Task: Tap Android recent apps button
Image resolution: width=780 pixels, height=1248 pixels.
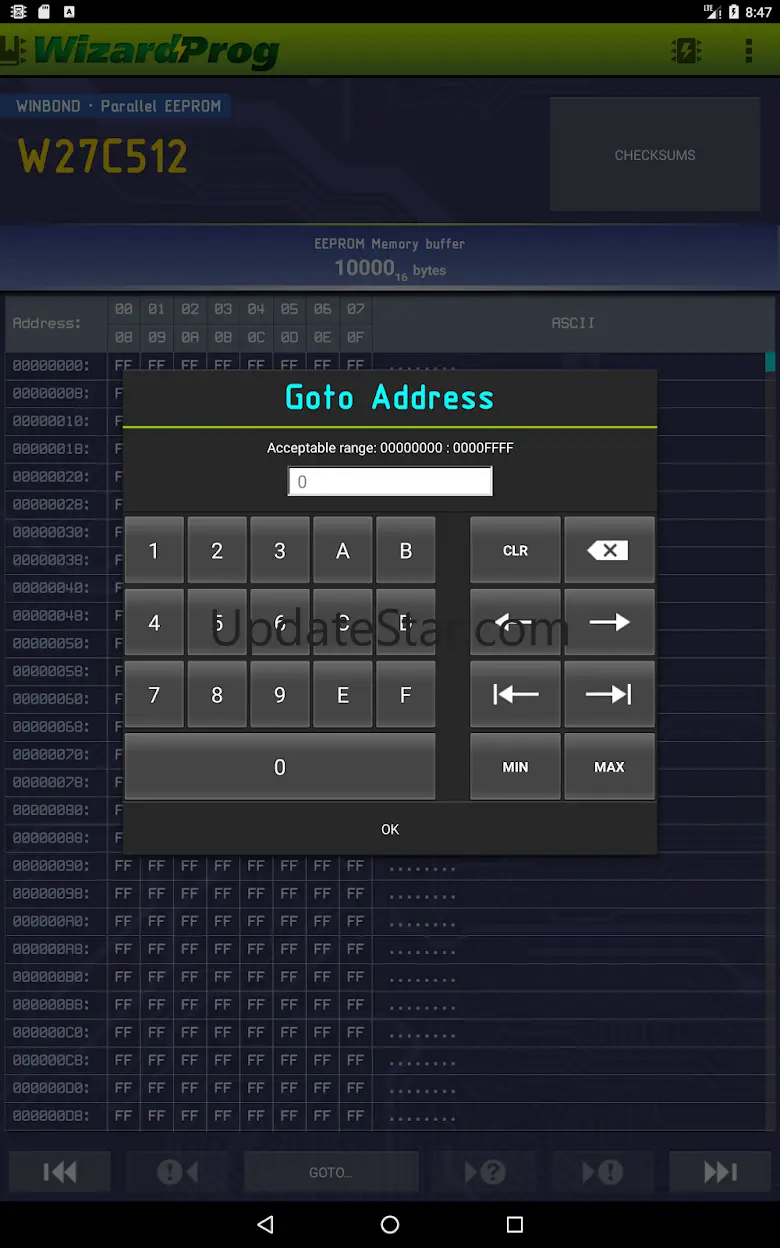Action: [x=515, y=1225]
